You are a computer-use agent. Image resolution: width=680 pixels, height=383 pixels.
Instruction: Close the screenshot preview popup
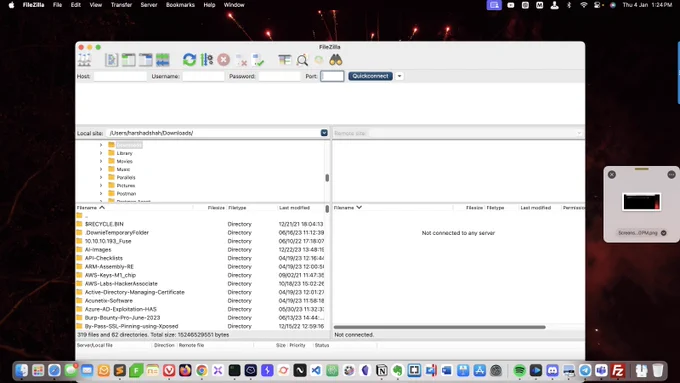[x=612, y=174]
